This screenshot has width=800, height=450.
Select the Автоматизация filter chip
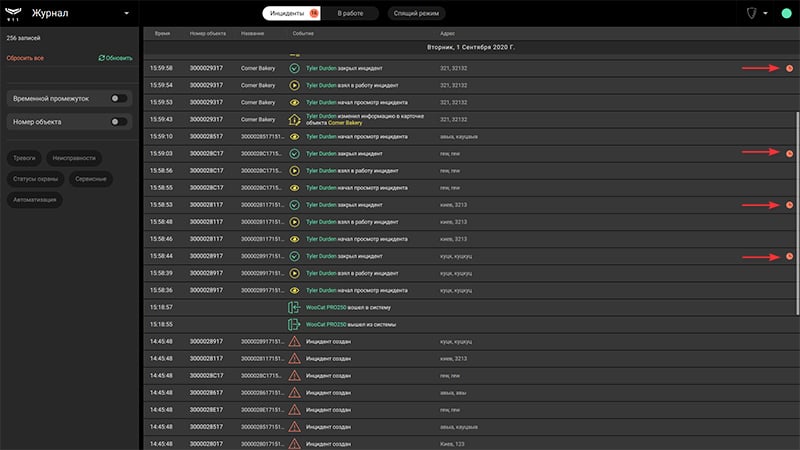[x=35, y=200]
